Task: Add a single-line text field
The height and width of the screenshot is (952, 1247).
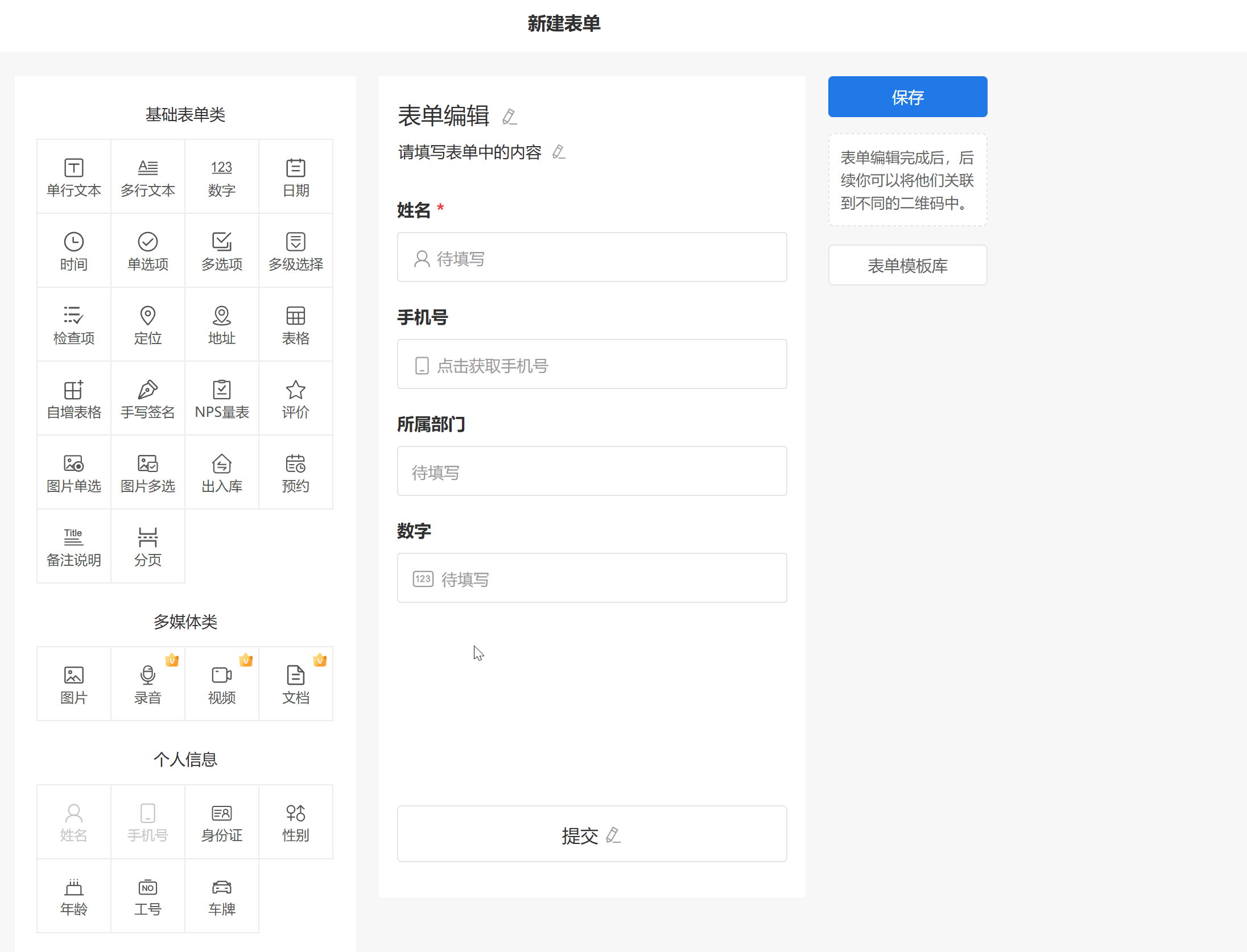Action: tap(74, 177)
